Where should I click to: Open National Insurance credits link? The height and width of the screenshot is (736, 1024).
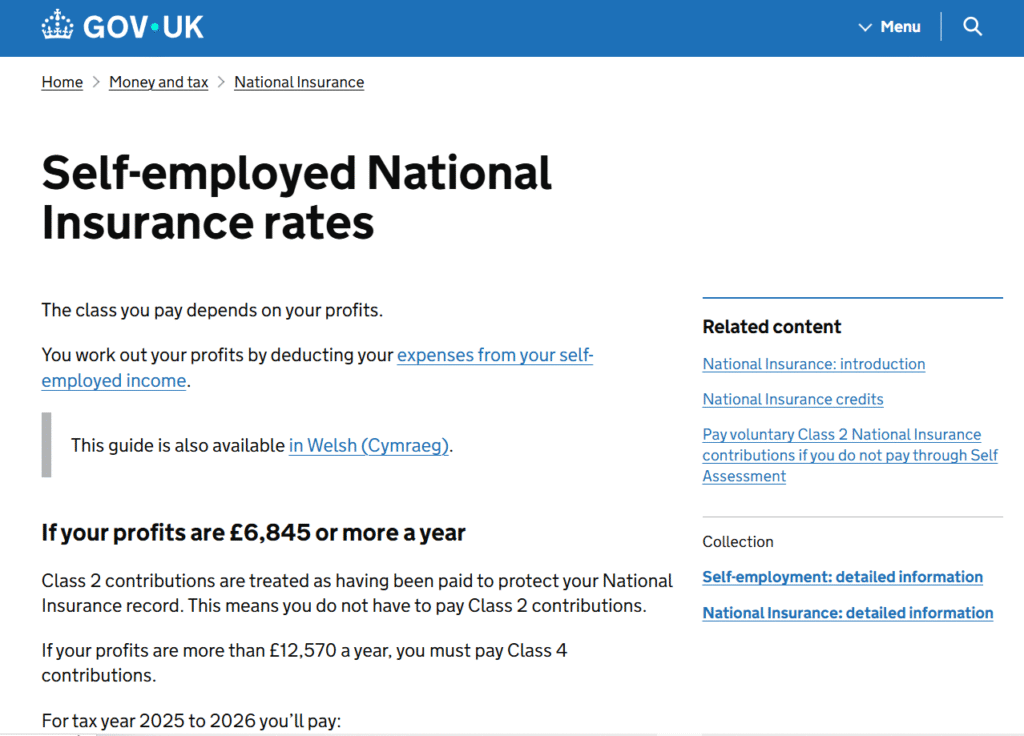pyautogui.click(x=793, y=399)
